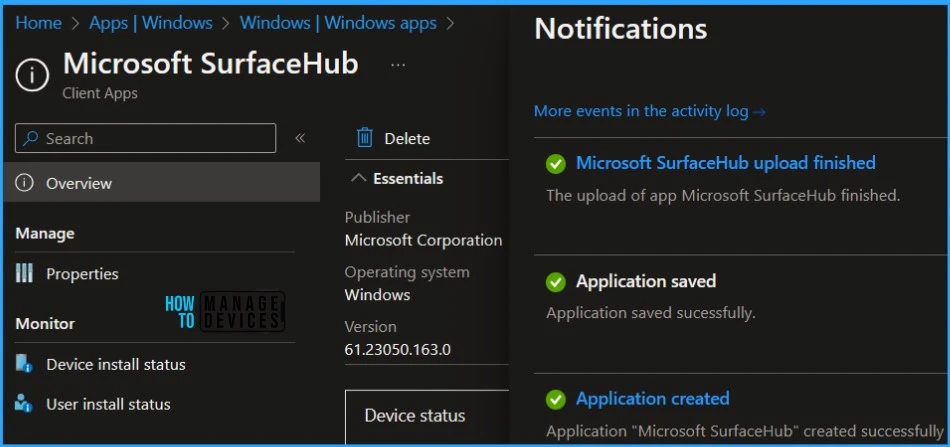Click the User install status icon
This screenshot has width=950, height=447.
24,403
